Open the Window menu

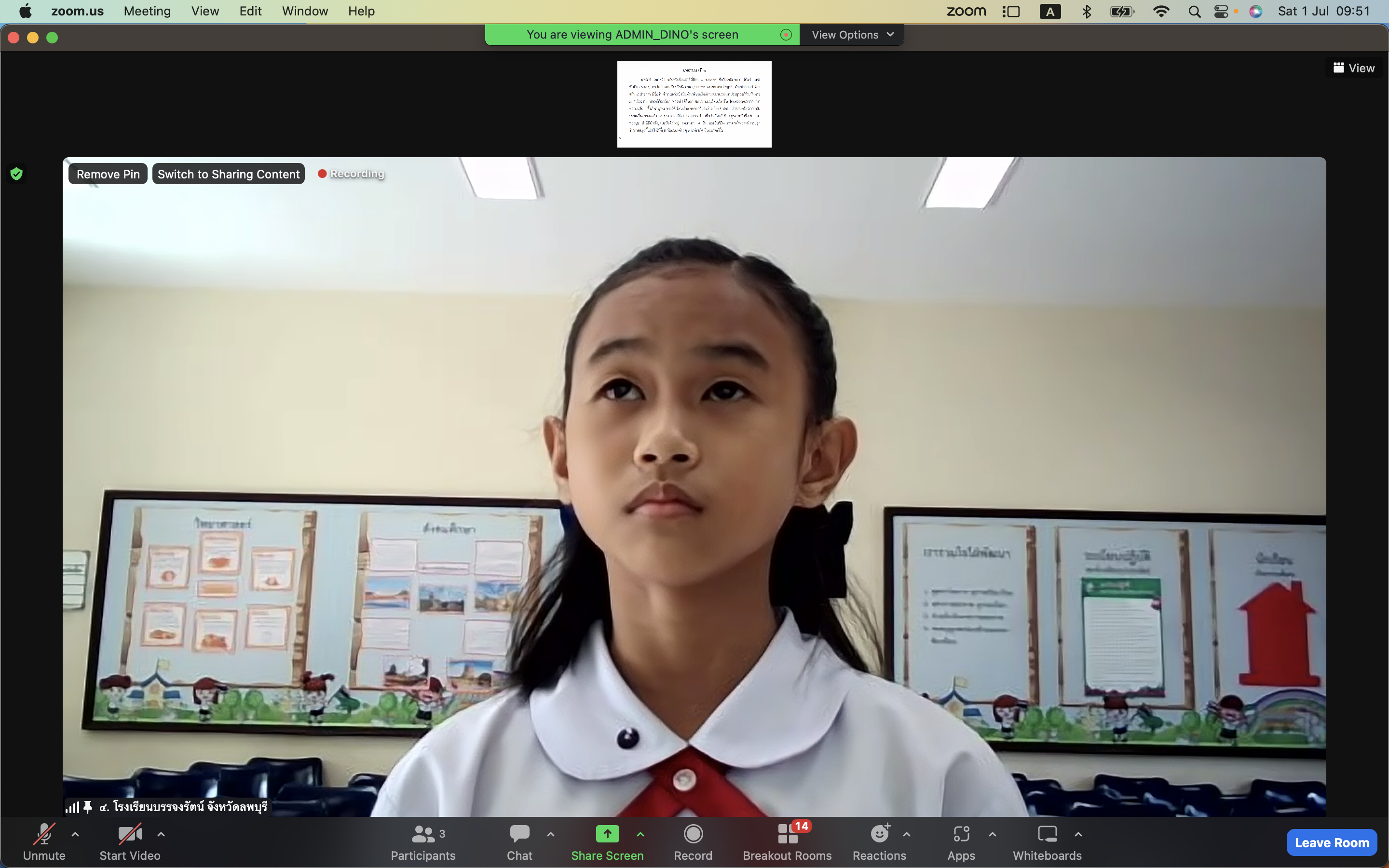click(x=304, y=11)
